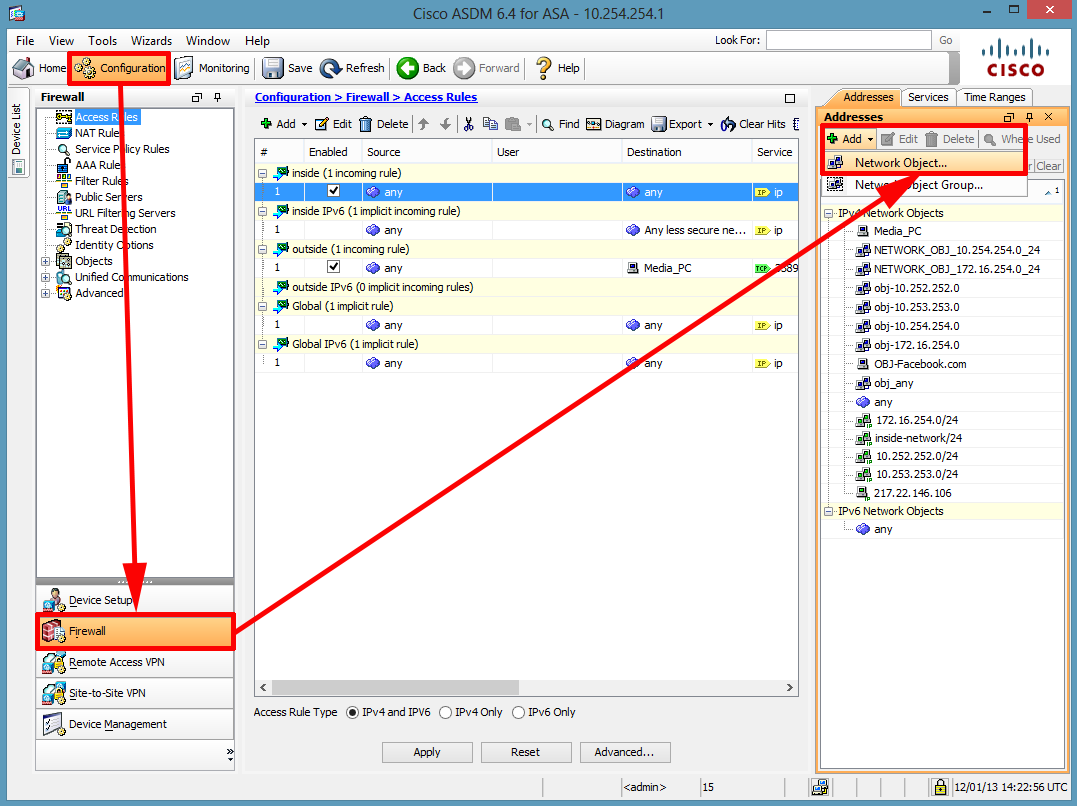Find access rules with Find tool

(560, 124)
